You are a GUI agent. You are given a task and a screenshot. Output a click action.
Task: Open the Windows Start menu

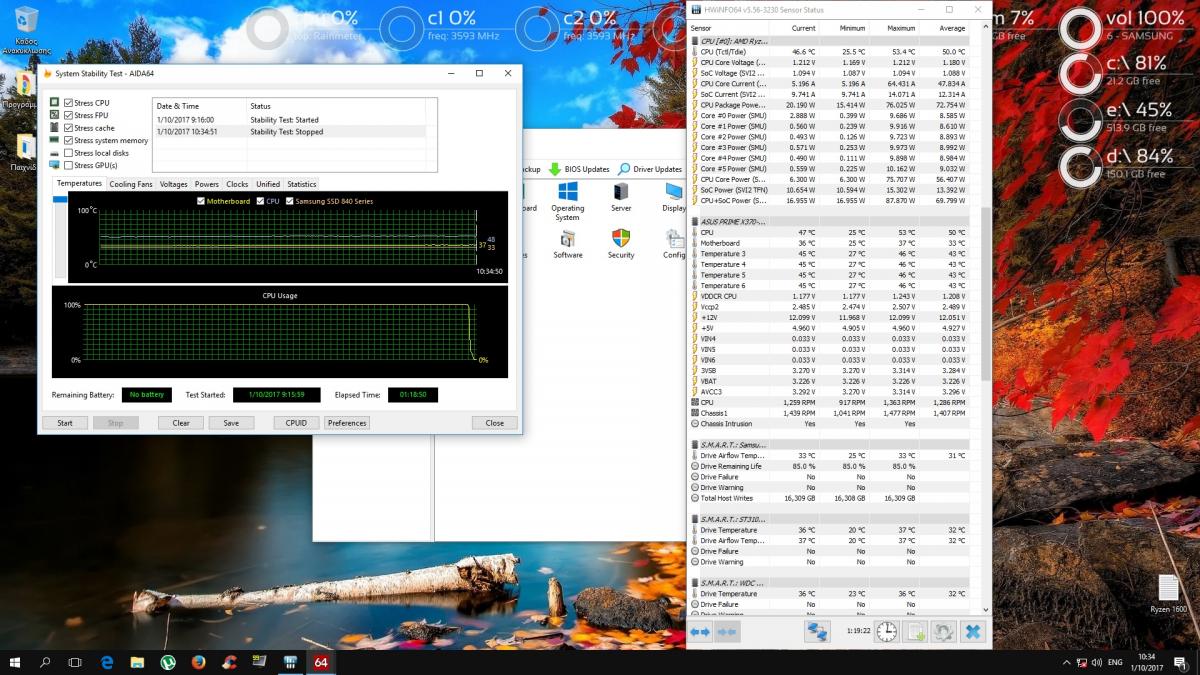(x=15, y=662)
